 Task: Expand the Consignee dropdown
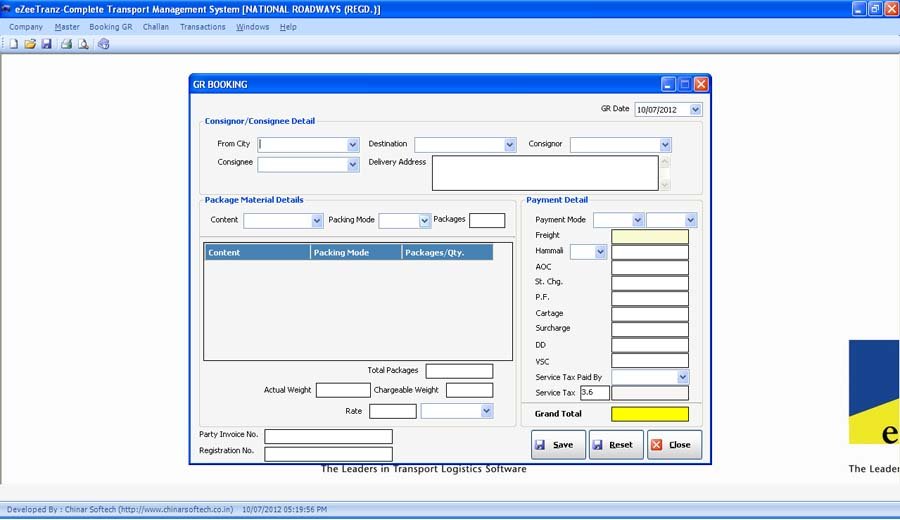point(352,165)
